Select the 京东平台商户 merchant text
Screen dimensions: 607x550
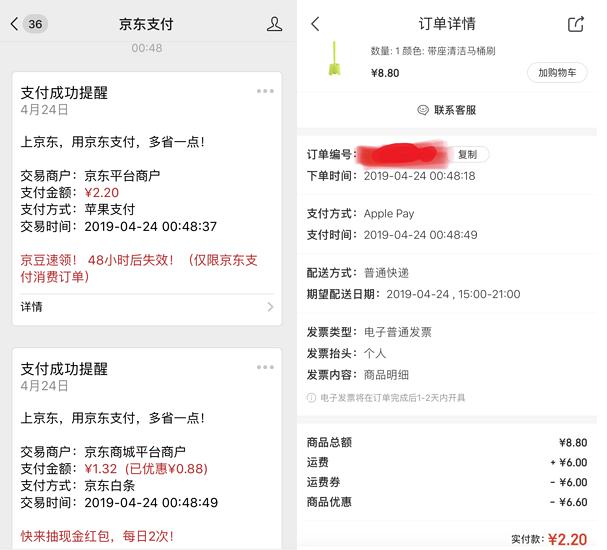coord(122,176)
